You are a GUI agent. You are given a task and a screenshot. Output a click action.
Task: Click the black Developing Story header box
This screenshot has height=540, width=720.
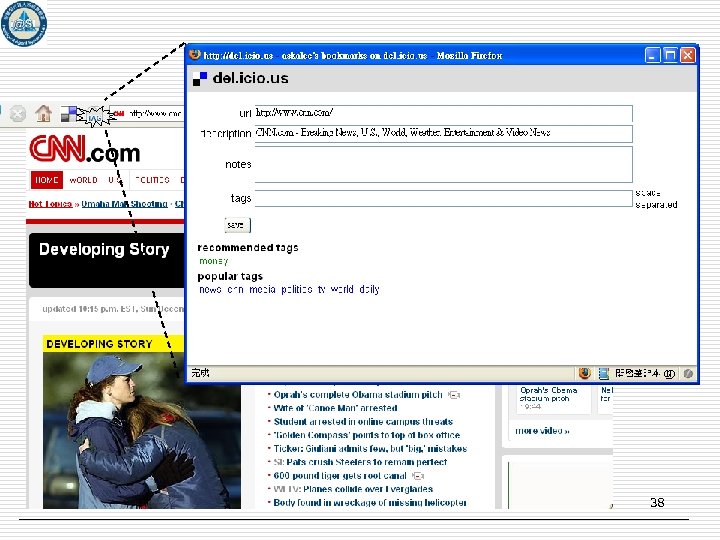[107, 260]
